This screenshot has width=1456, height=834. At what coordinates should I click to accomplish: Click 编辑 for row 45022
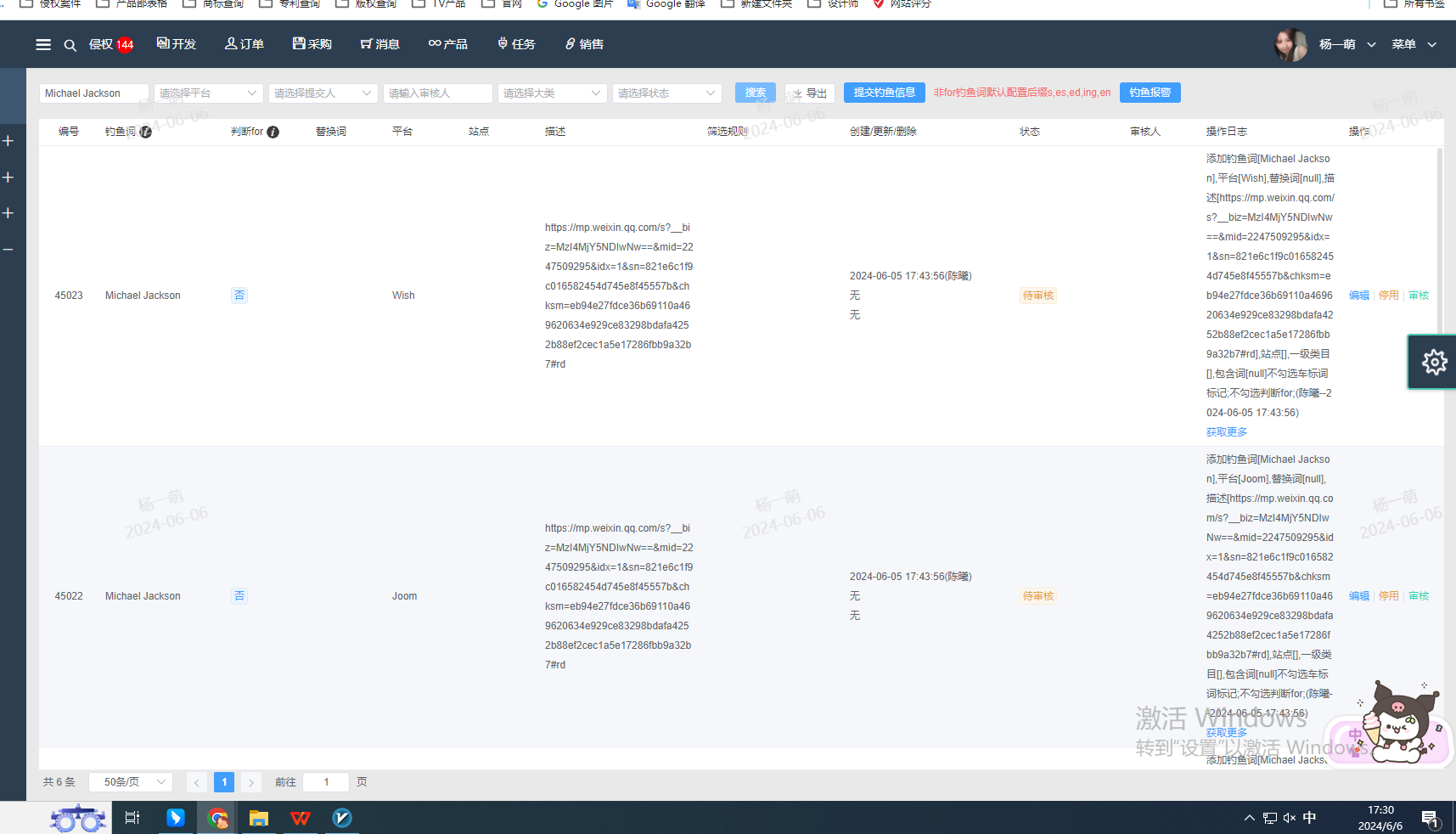click(1359, 596)
